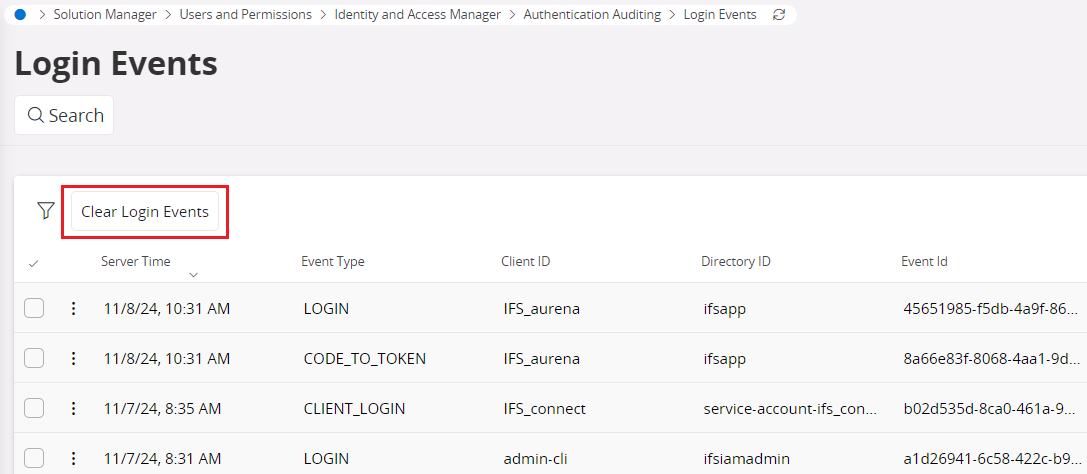Click the blue home dot icon

[20, 15]
